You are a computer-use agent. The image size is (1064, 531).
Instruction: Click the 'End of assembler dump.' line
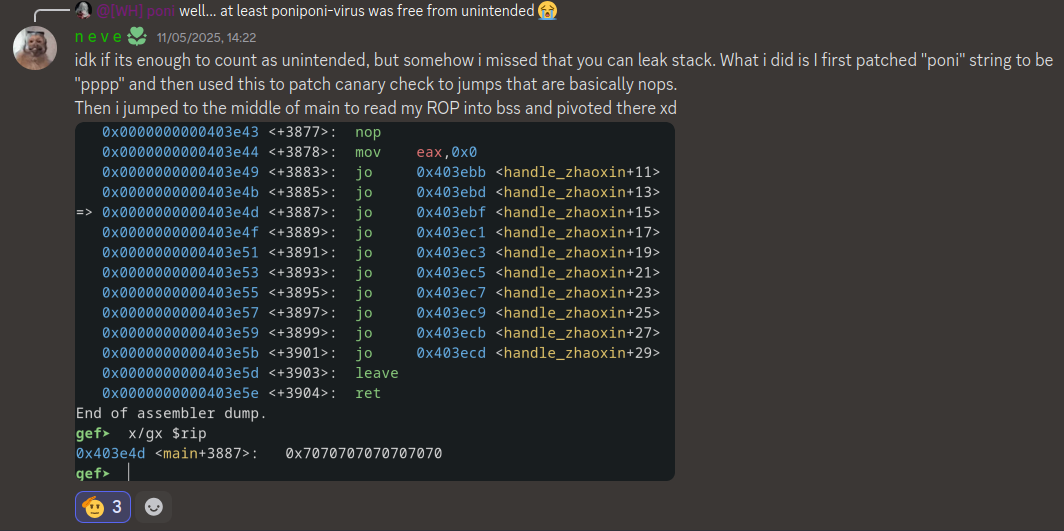click(x=171, y=413)
